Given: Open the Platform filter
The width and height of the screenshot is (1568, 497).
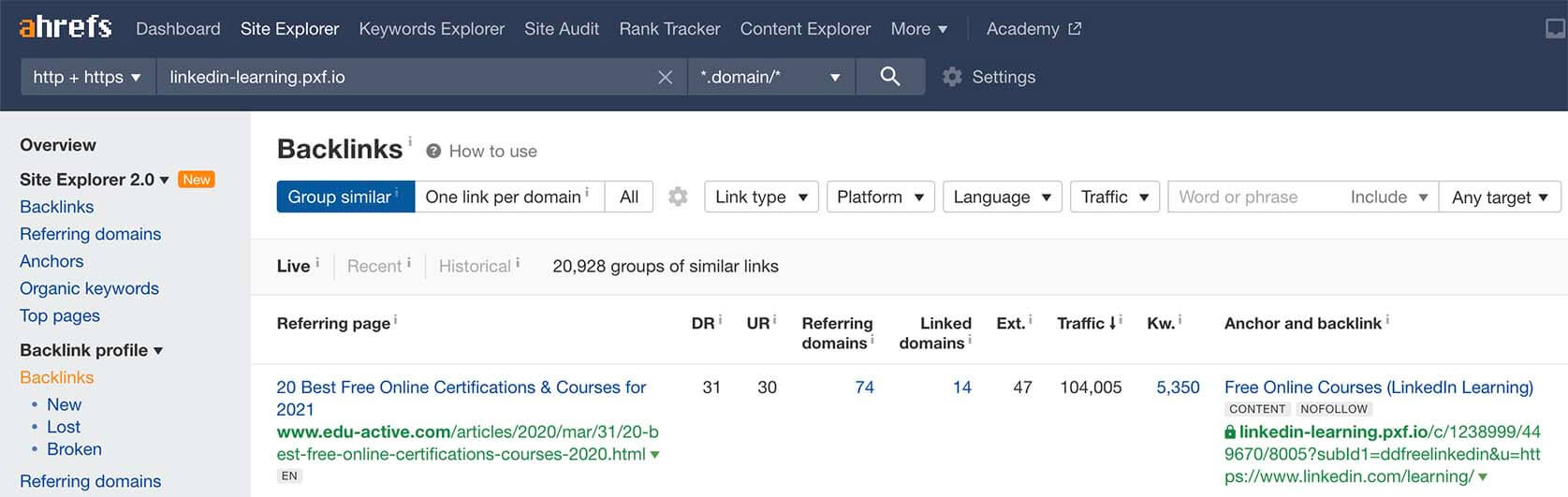Looking at the screenshot, I should pyautogui.click(x=880, y=197).
